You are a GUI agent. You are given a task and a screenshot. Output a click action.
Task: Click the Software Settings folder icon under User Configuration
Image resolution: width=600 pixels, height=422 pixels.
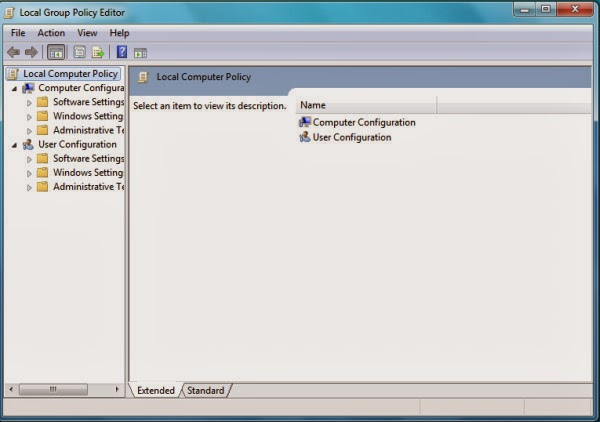pos(42,159)
